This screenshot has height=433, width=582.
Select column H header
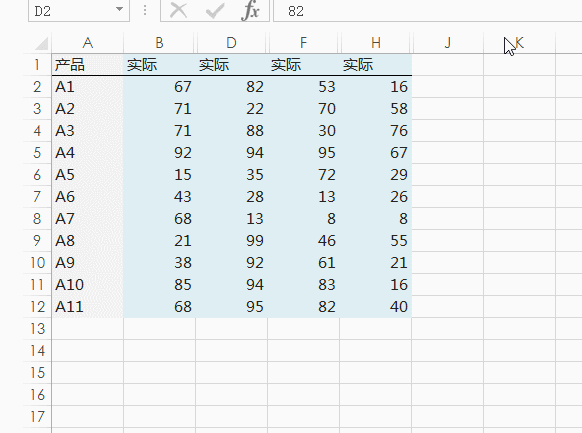tap(376, 43)
